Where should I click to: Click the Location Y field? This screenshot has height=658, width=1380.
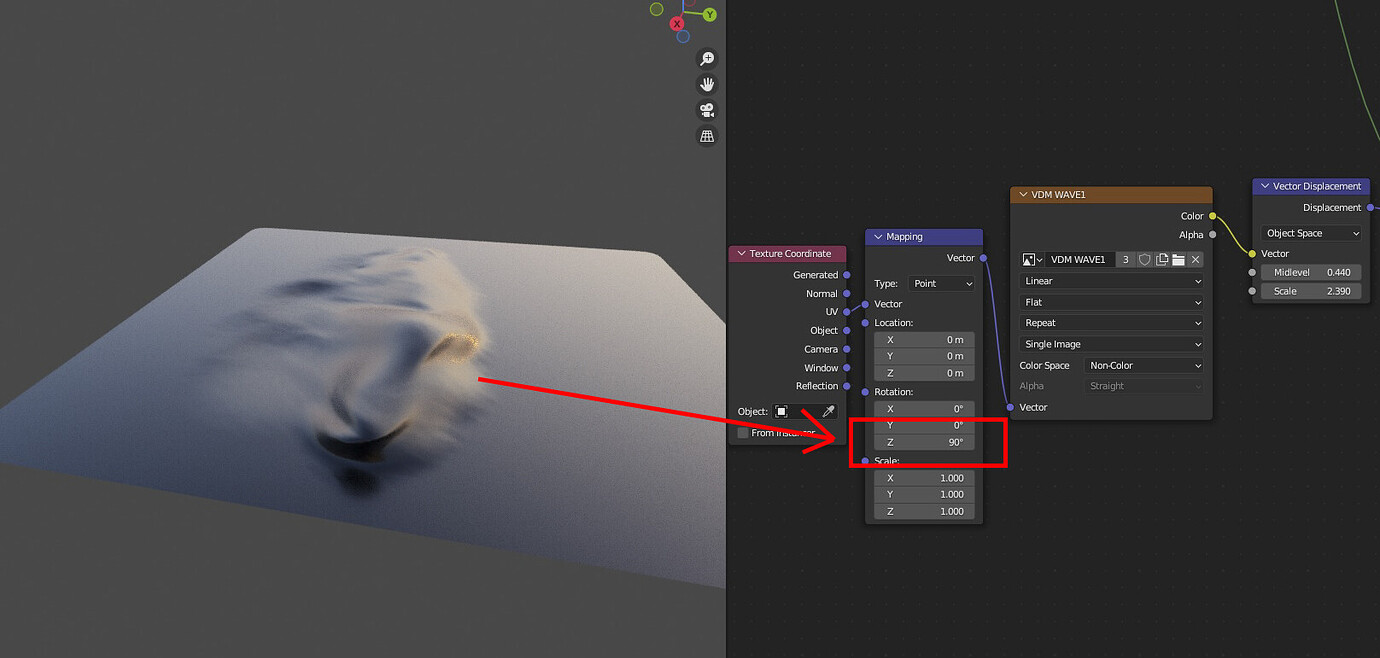tap(924, 356)
